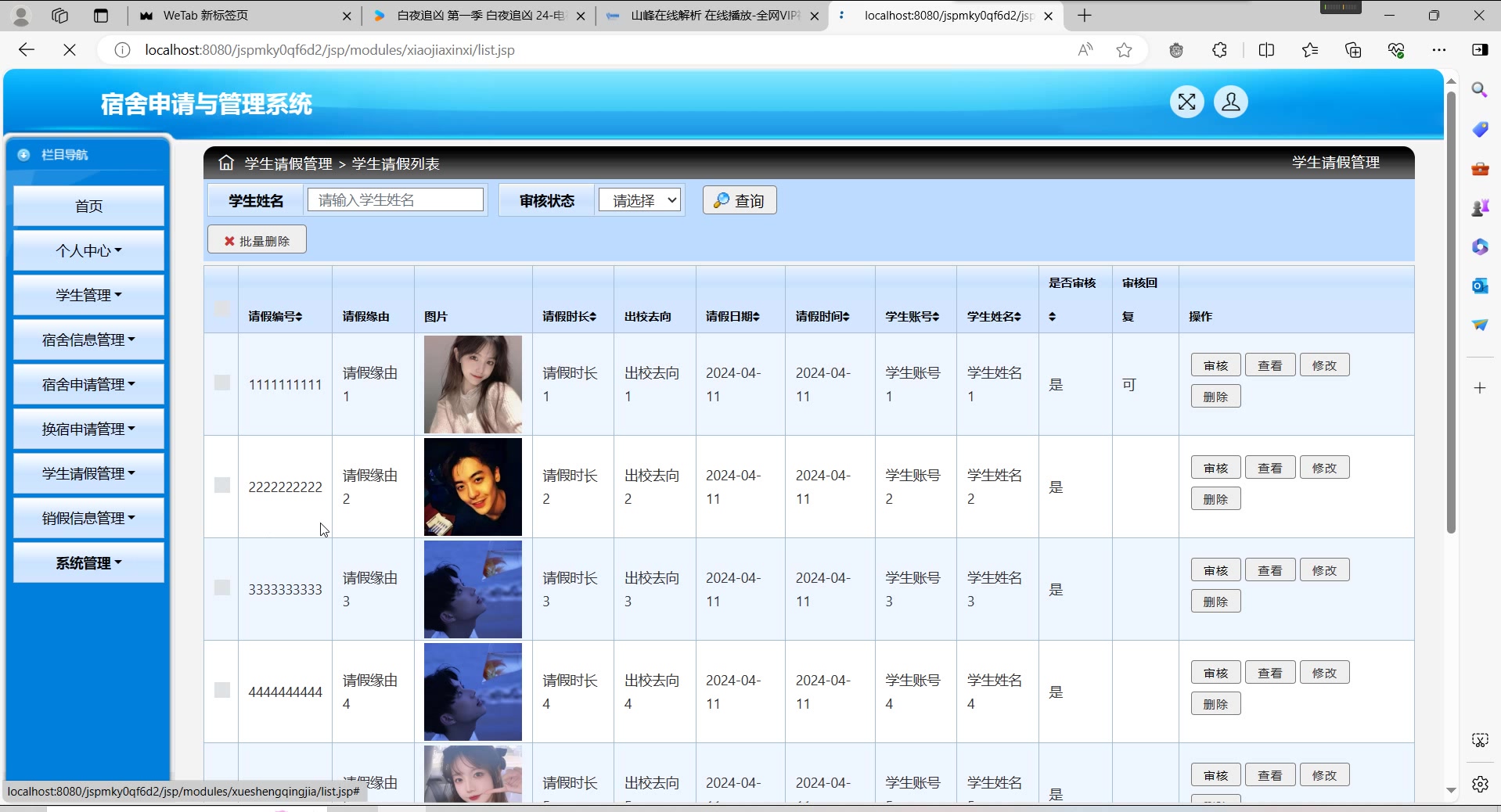
Task: Check the row checkbox for 4444444444
Action: pyautogui.click(x=222, y=690)
